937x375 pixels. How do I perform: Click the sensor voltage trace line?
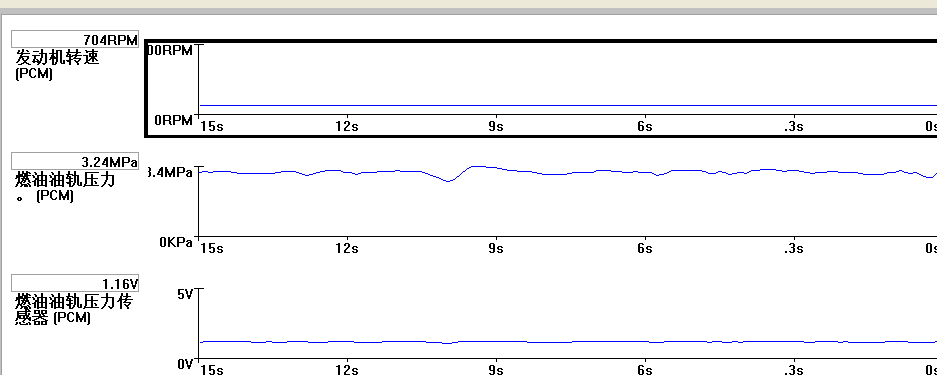click(x=568, y=342)
